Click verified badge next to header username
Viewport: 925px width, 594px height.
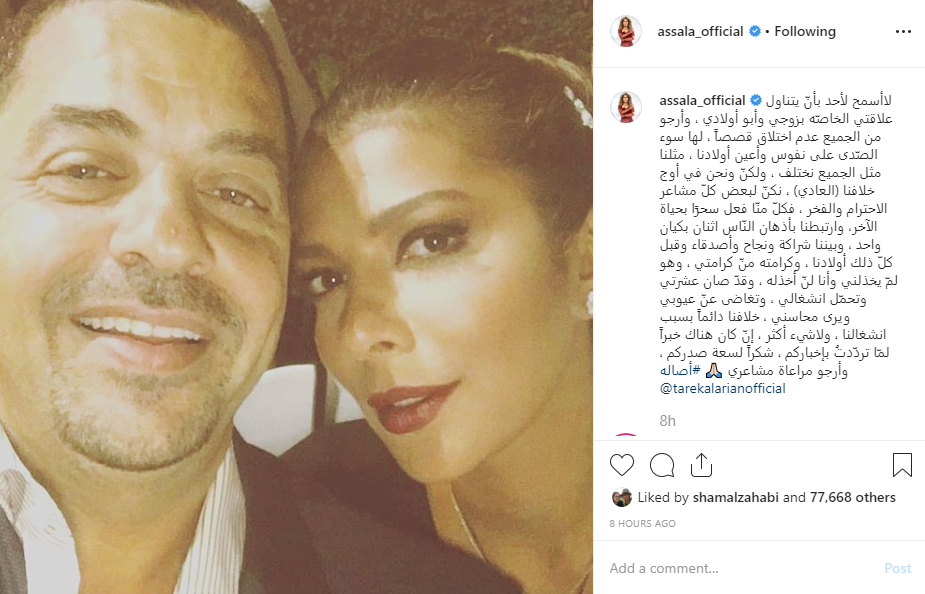click(755, 31)
